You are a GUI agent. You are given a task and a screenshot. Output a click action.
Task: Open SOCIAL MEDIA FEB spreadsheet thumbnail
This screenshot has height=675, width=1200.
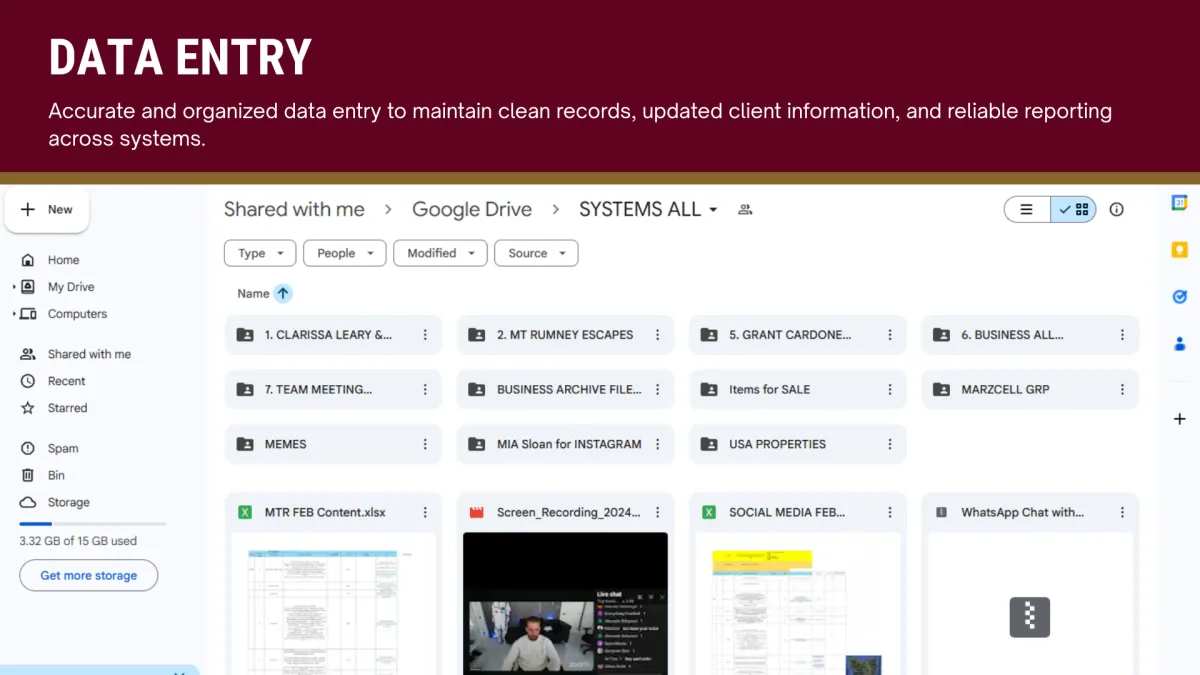pos(797,604)
